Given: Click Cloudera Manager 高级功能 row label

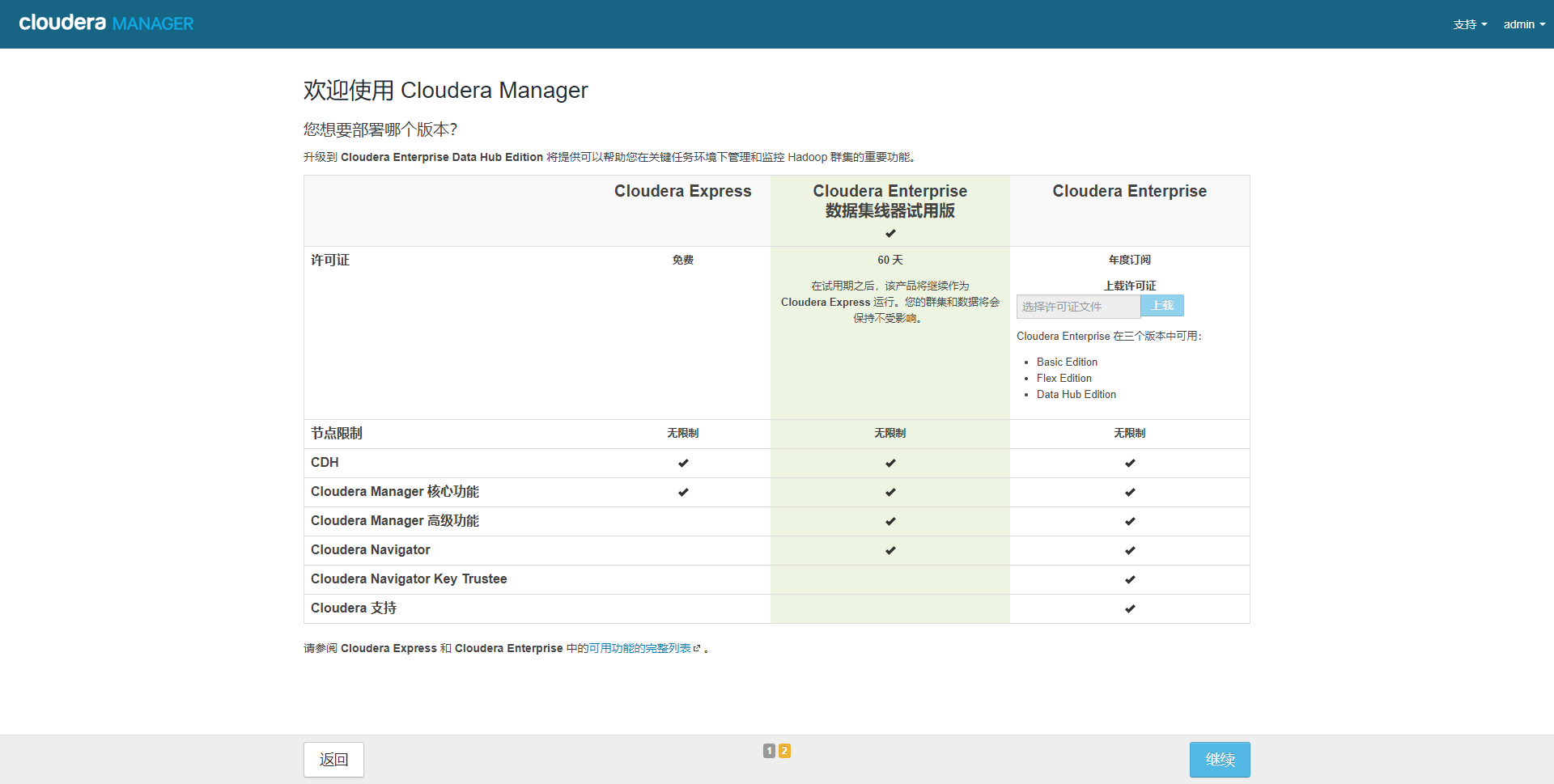Looking at the screenshot, I should point(395,520).
